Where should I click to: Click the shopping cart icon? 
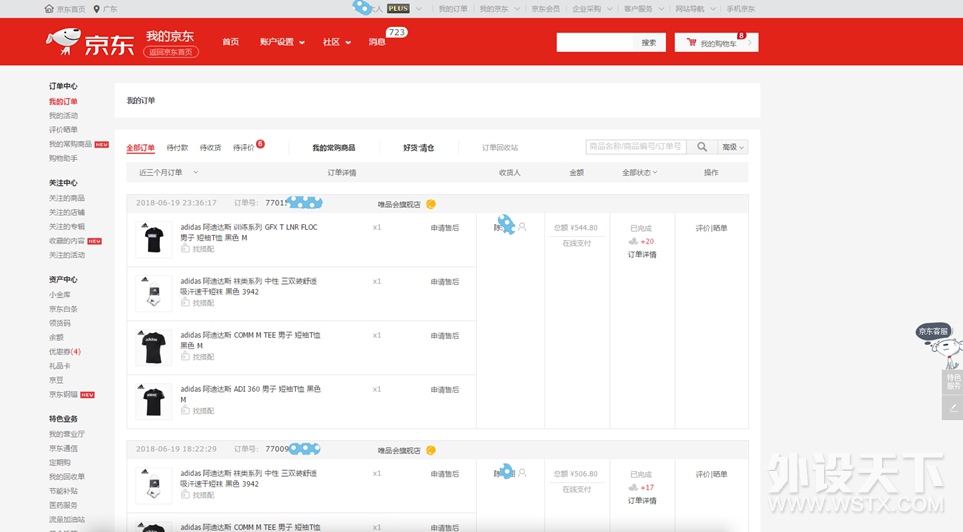691,43
